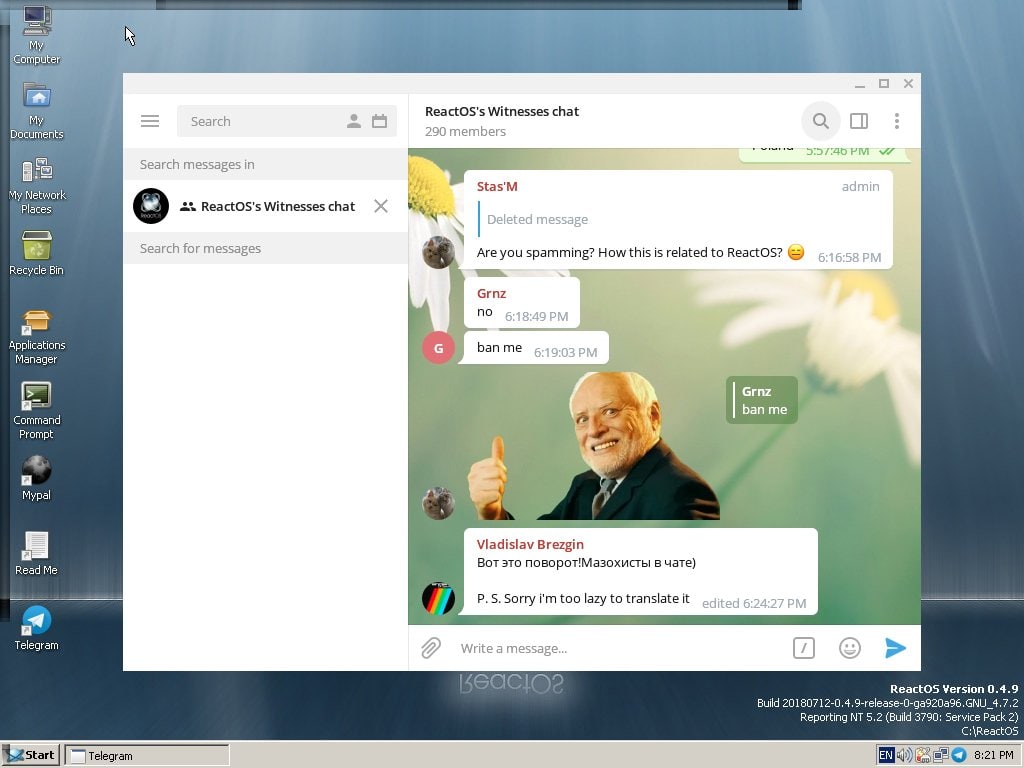Open the Start menu button
The image size is (1024, 768).
[x=31, y=755]
